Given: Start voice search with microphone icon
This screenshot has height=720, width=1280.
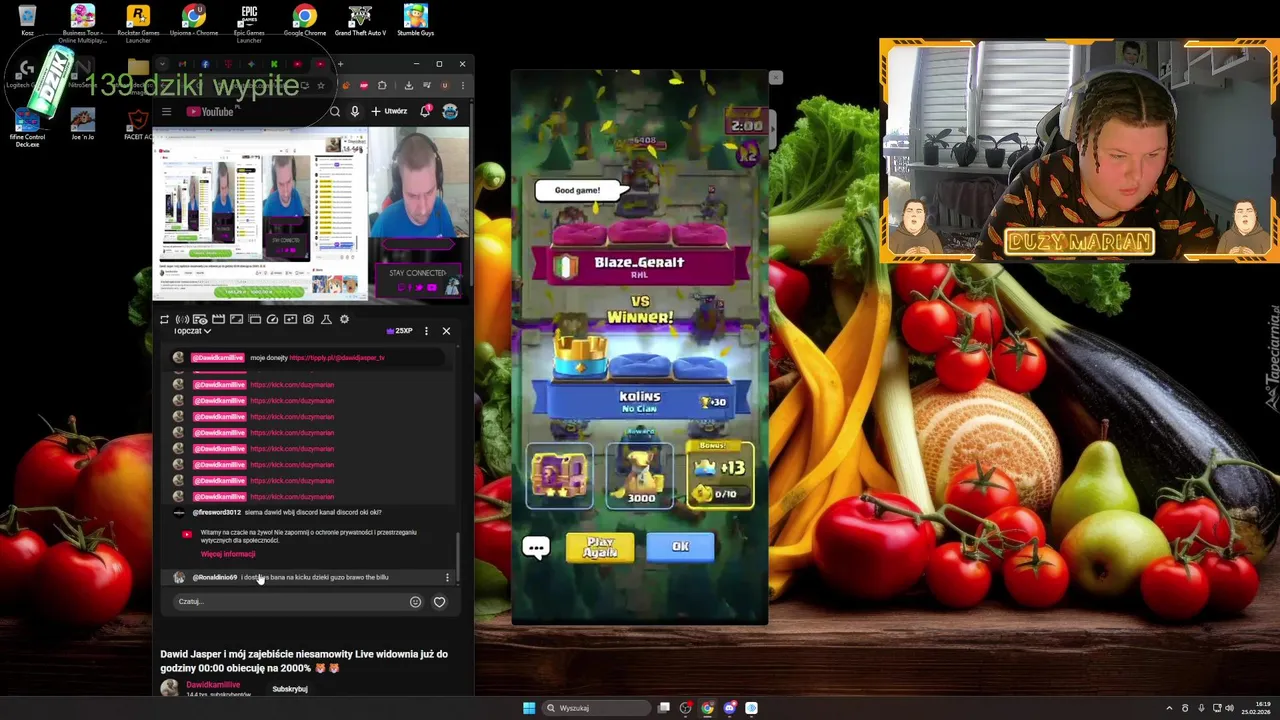Looking at the screenshot, I should pyautogui.click(x=355, y=111).
